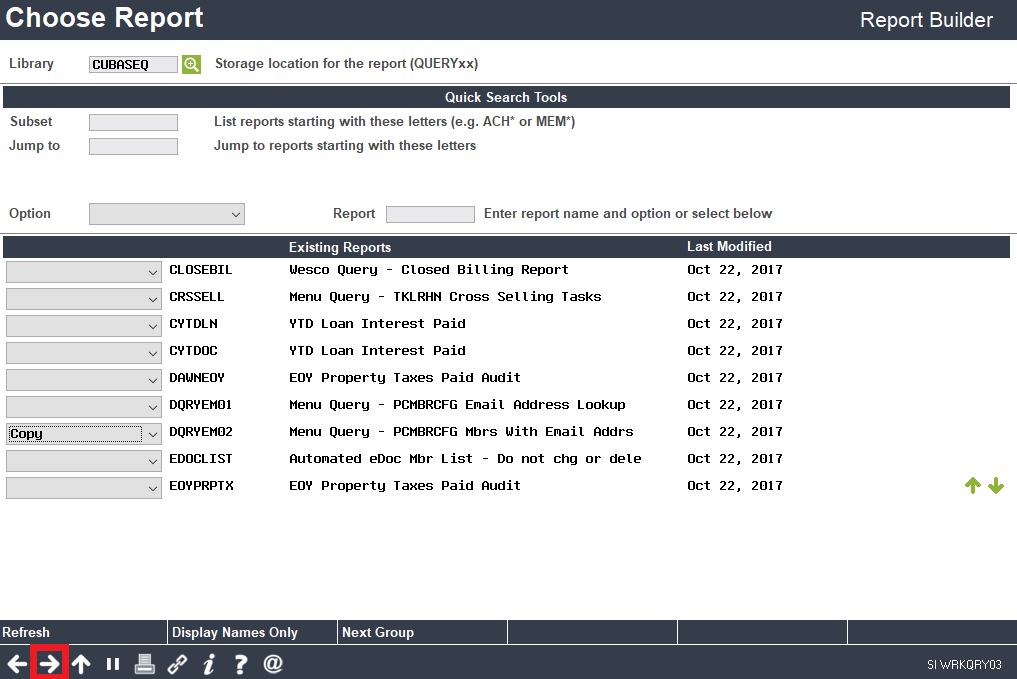Screen dimensions: 1017x679
Task: Click 'Menu Query - PCMBRCFG Email Address Lookup' text
Action: pyautogui.click(x=457, y=405)
